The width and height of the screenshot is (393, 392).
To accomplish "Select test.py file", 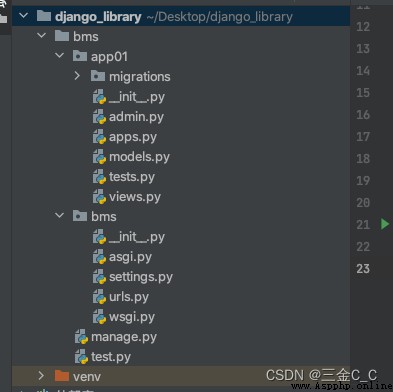I will 111,357.
